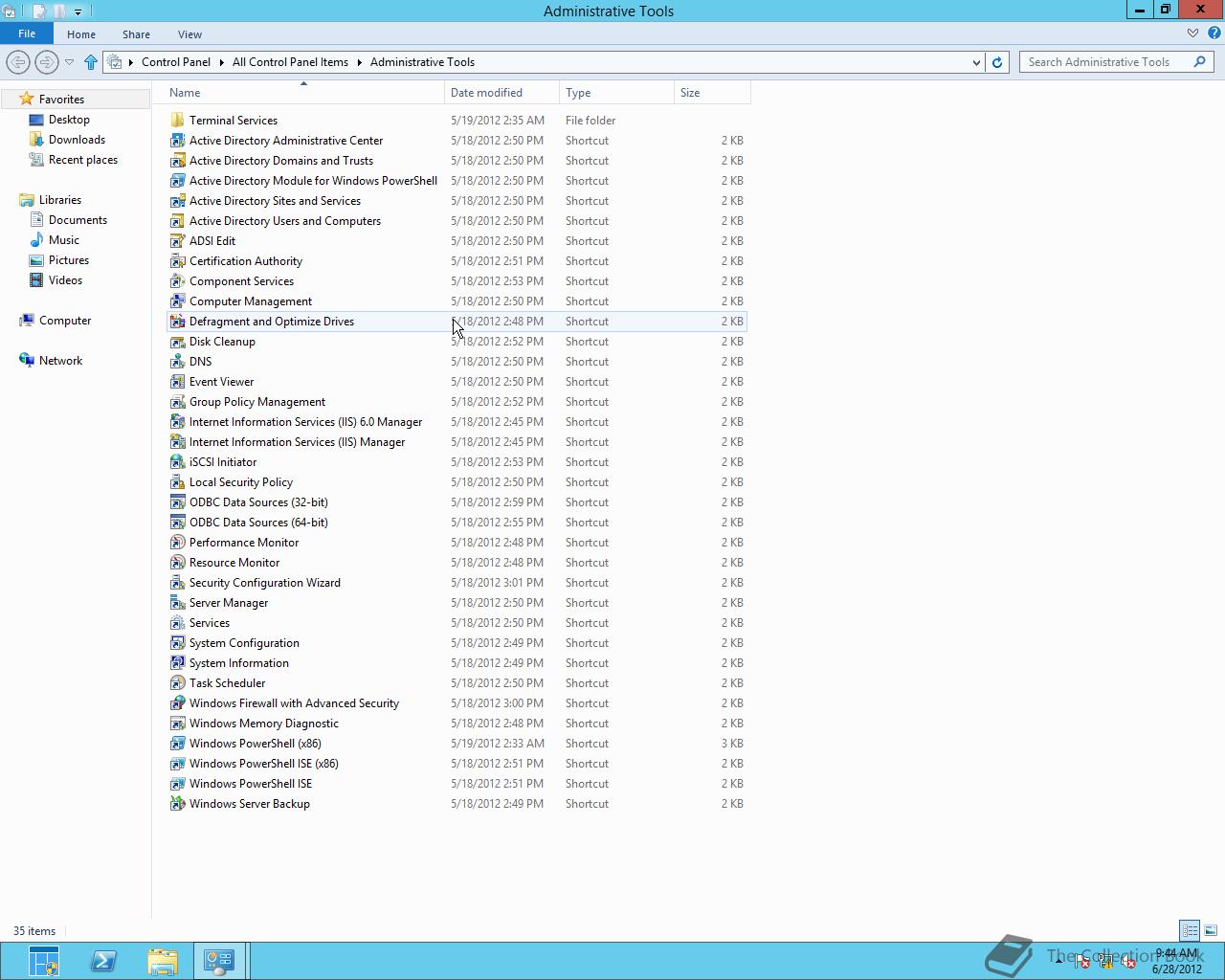The height and width of the screenshot is (980, 1225).
Task: Expand the ribbon with the chevron
Action: (x=1193, y=33)
